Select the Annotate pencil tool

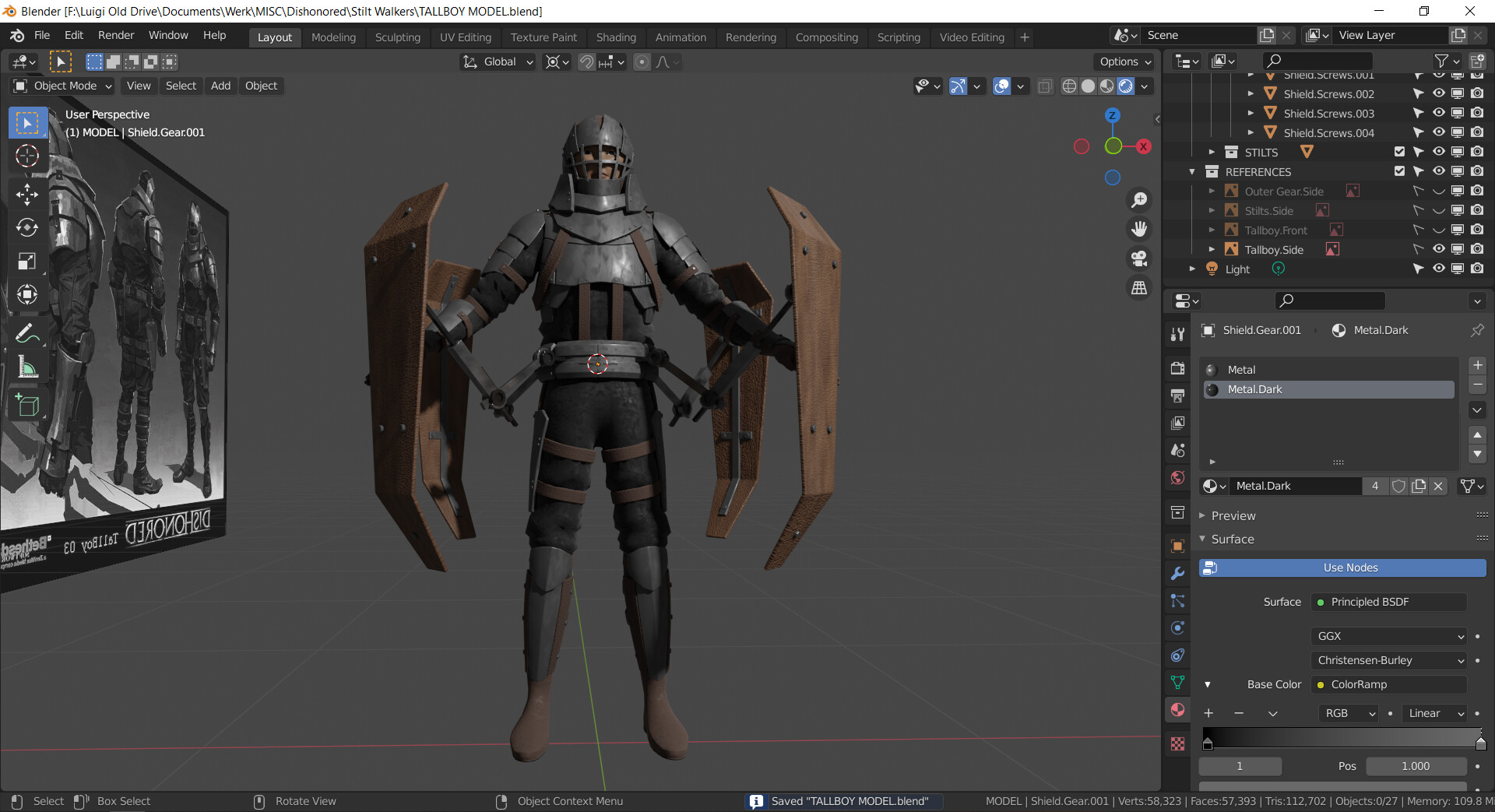coord(27,333)
